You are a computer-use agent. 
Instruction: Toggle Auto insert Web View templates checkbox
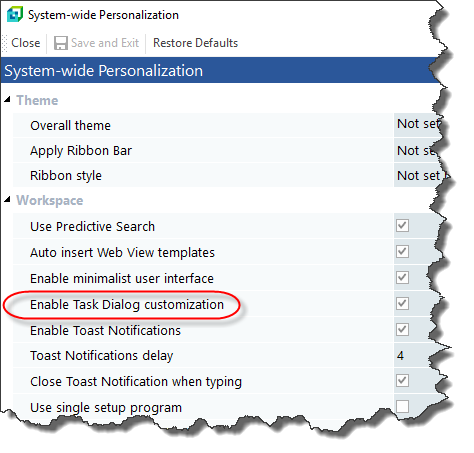pyautogui.click(x=403, y=252)
